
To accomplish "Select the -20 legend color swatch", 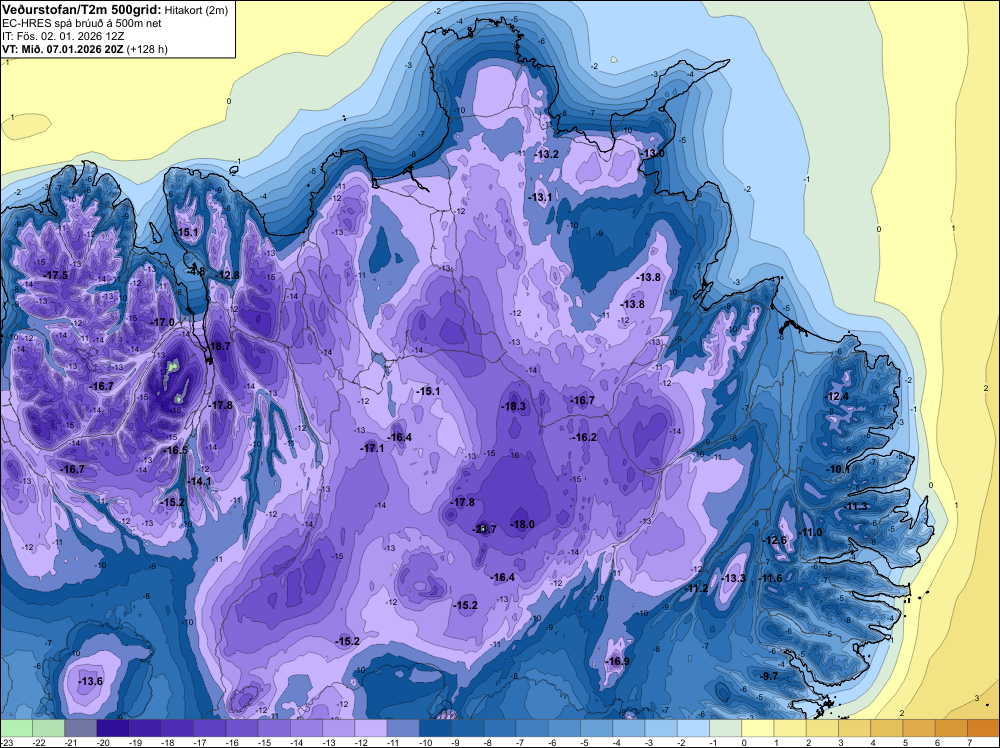I will coord(113,728).
